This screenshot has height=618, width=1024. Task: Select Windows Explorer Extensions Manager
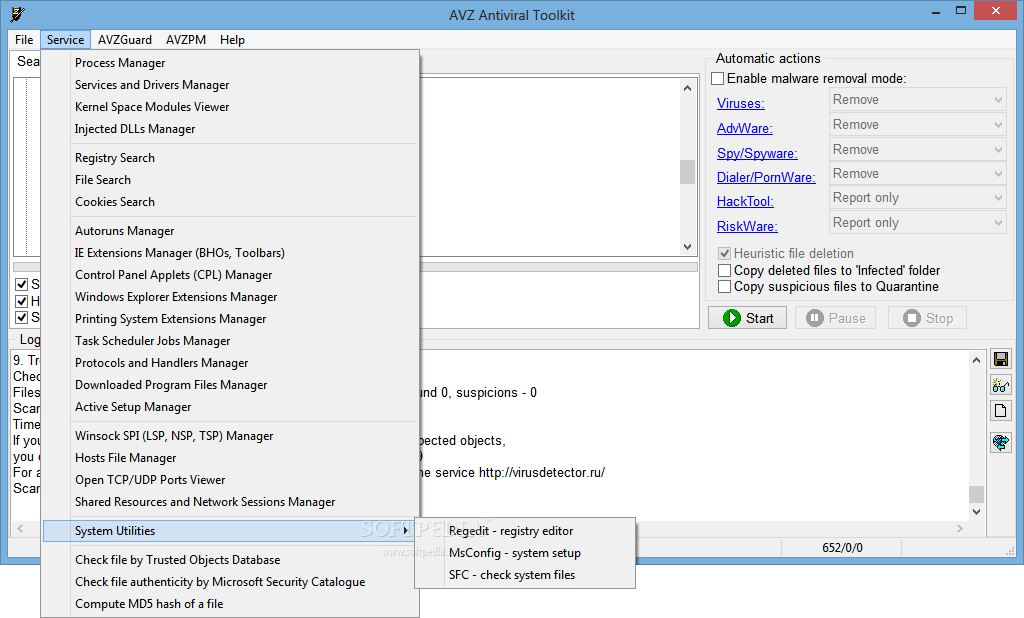pos(230,297)
